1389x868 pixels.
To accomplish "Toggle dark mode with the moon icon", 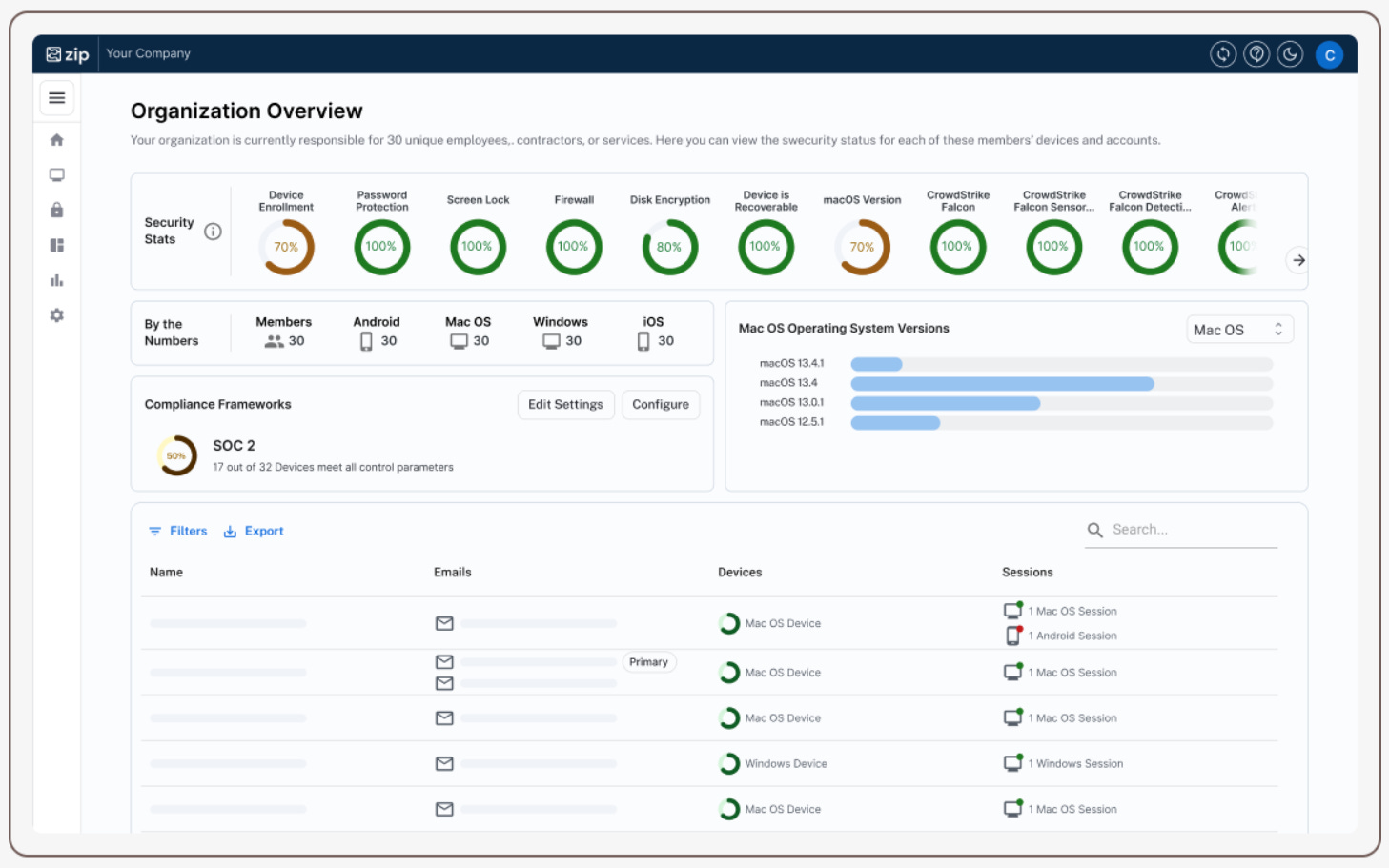I will [1290, 54].
